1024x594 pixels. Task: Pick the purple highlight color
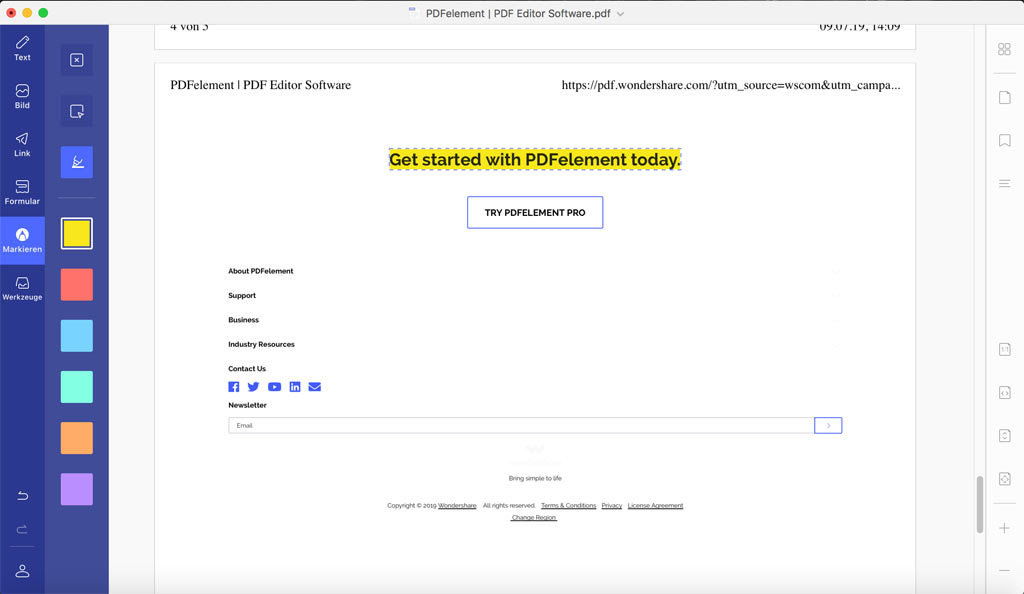pyautogui.click(x=76, y=489)
